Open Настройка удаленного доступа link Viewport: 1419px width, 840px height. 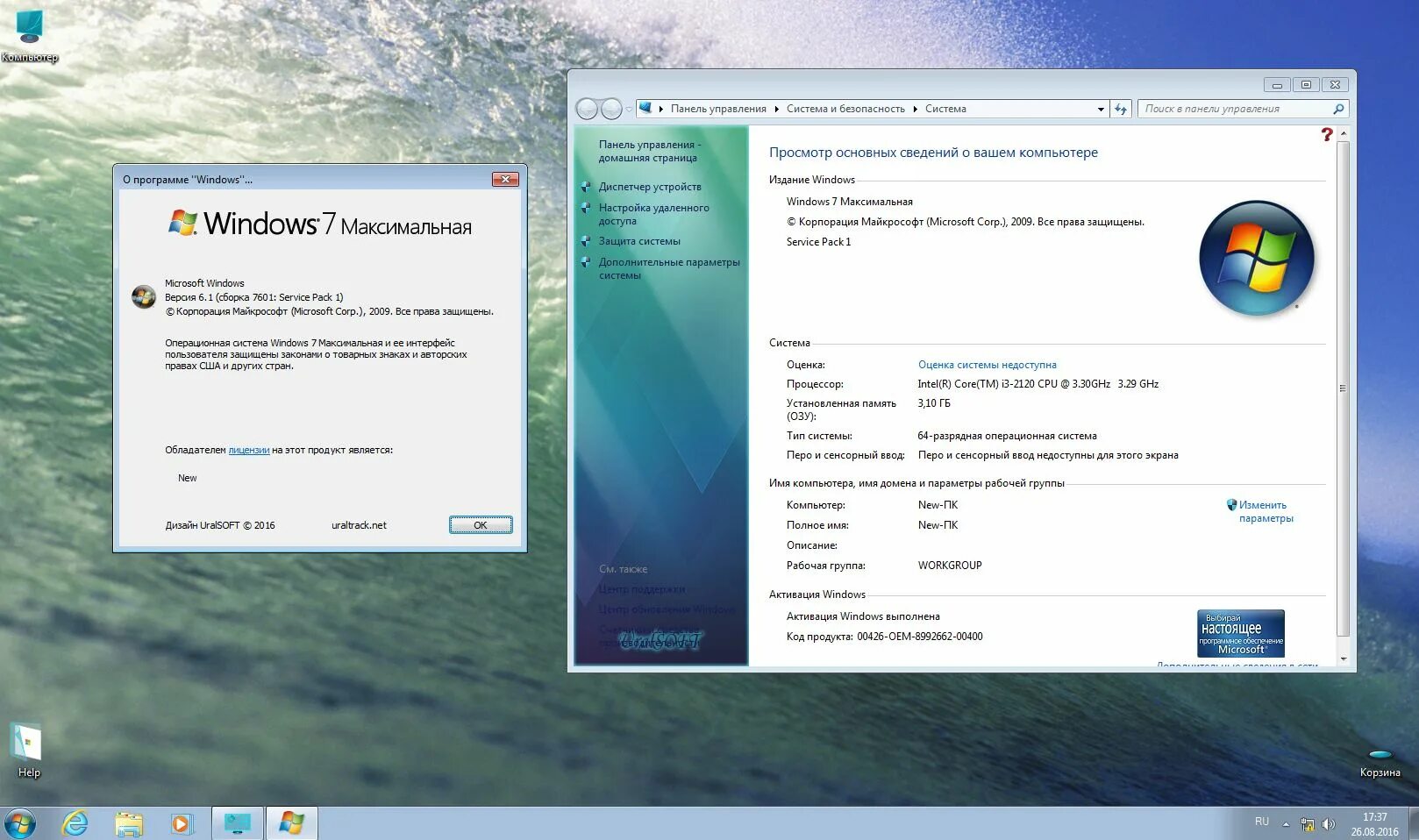(x=653, y=214)
